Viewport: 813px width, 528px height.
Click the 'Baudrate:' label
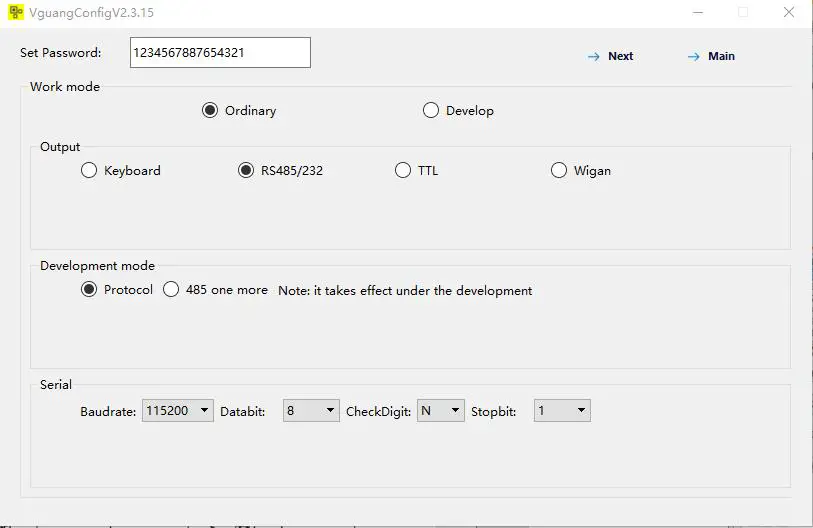coord(108,412)
